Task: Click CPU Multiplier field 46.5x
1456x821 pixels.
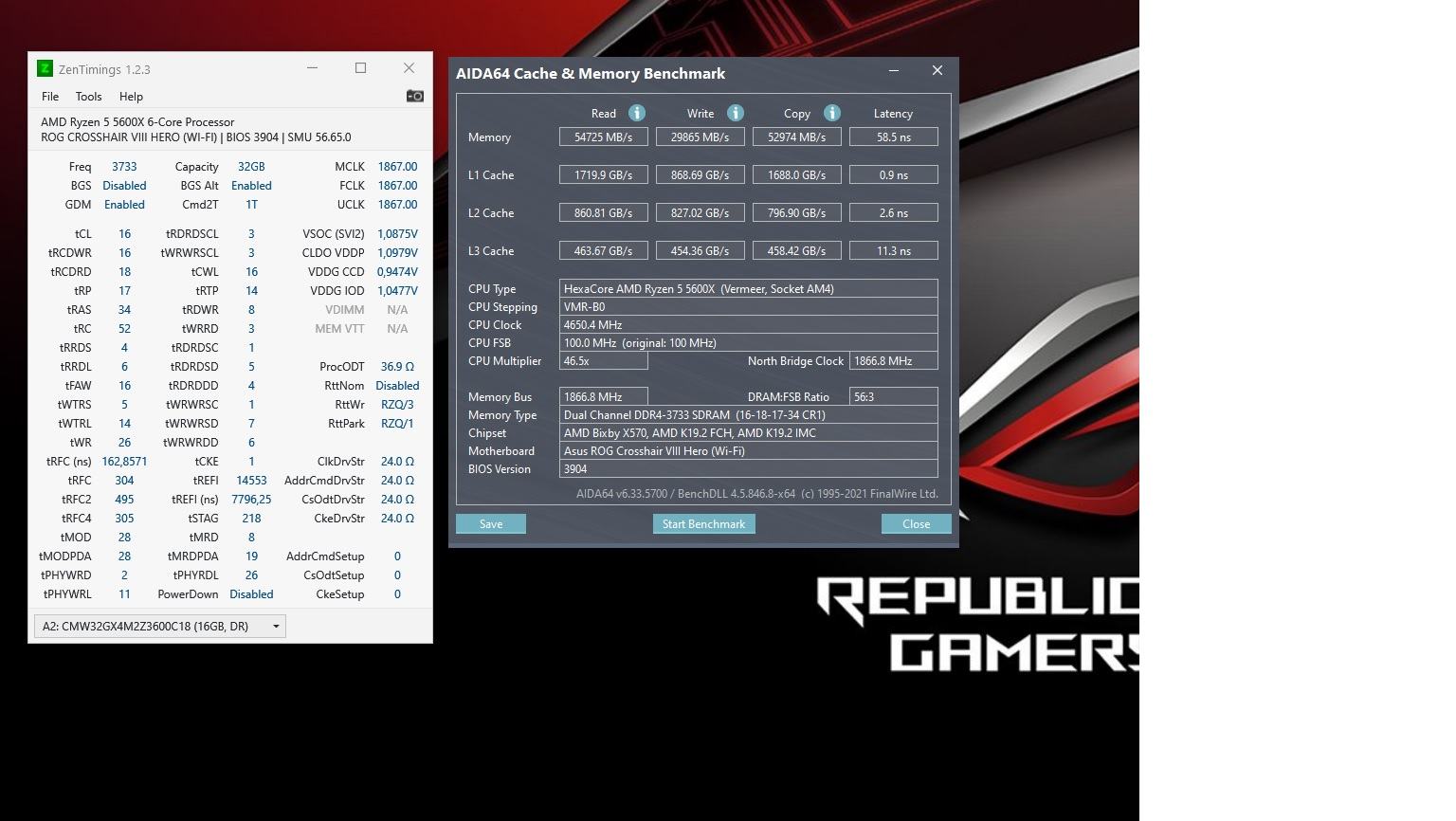Action: 604,361
